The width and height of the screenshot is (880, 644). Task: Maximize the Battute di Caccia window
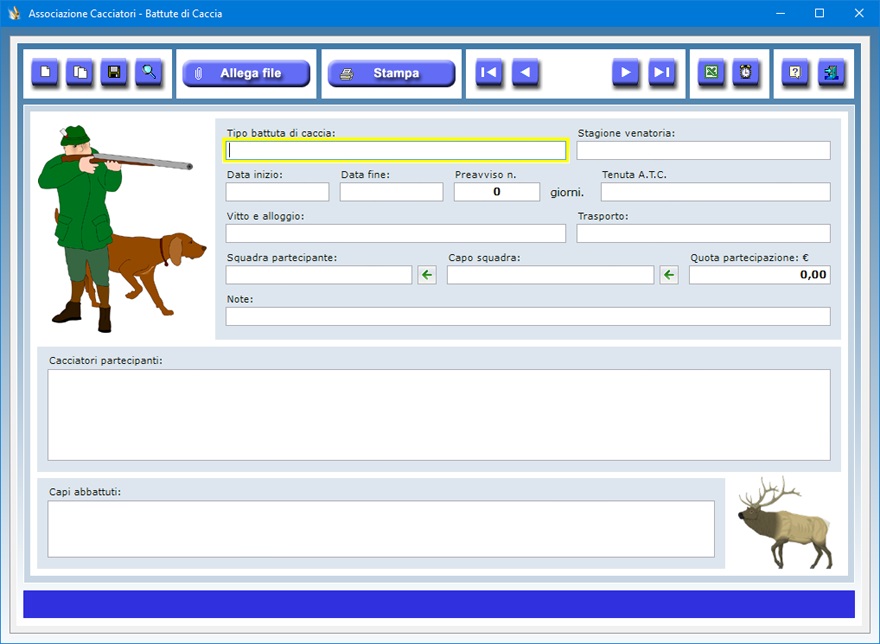[819, 13]
